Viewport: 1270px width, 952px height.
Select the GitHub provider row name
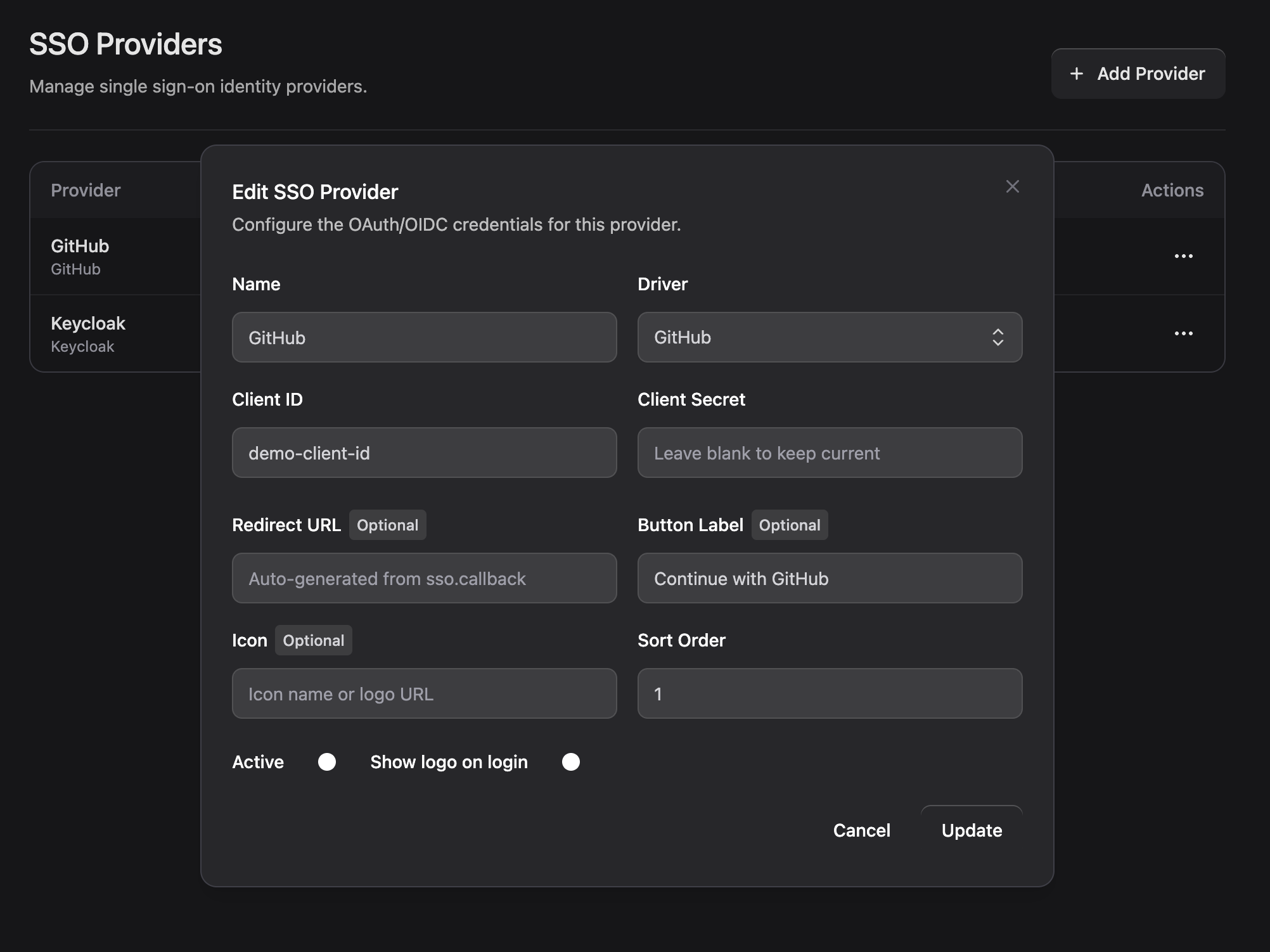(80, 246)
